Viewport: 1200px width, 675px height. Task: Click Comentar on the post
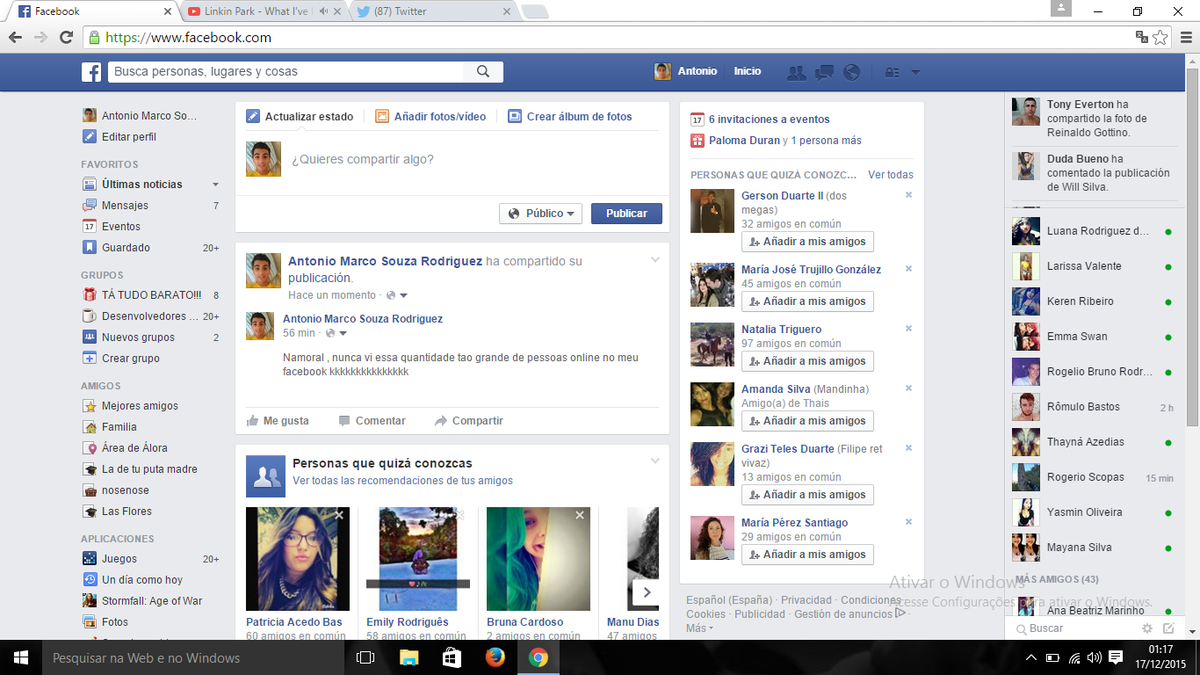pyautogui.click(x=372, y=421)
